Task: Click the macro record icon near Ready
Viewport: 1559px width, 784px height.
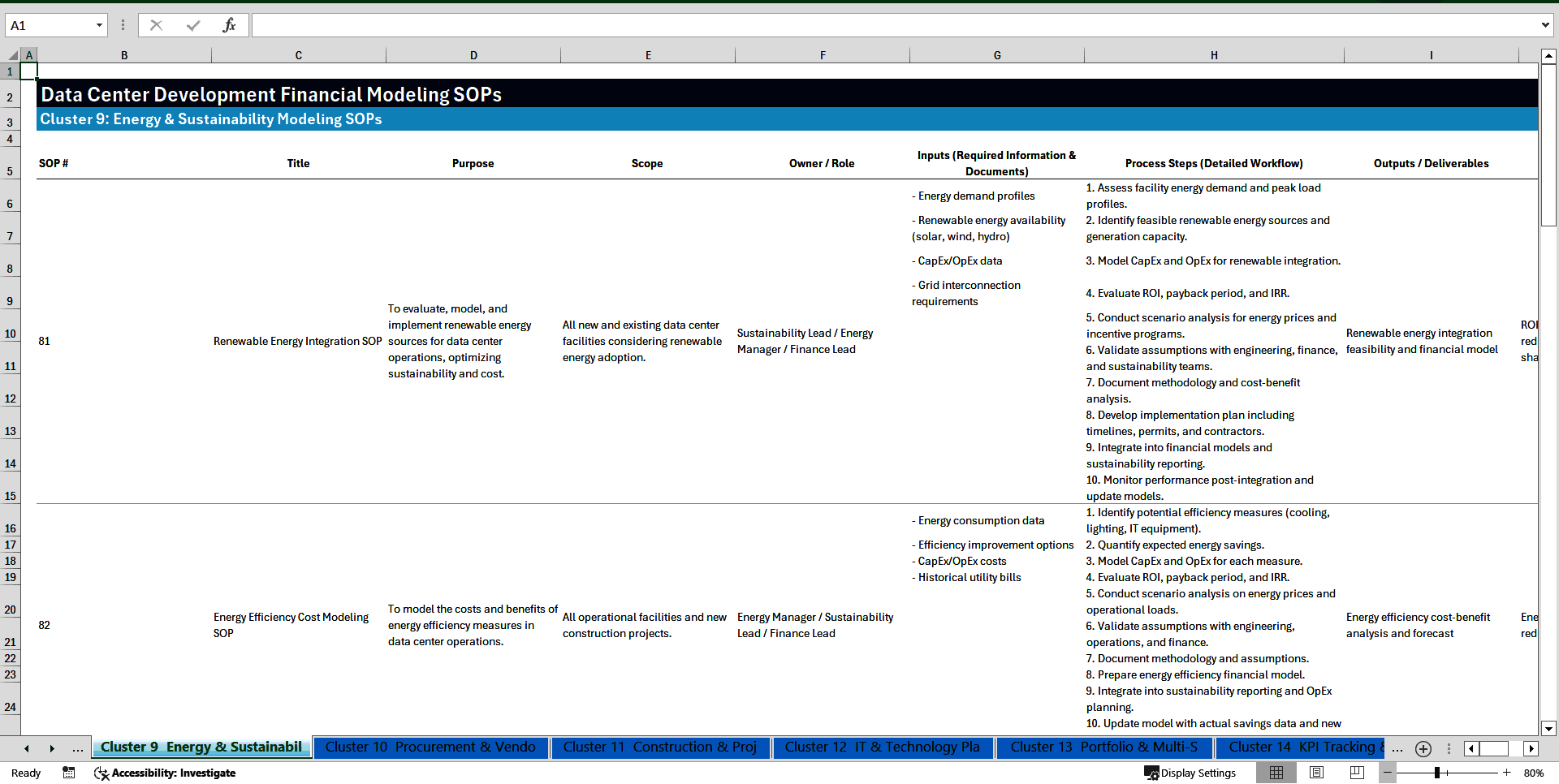Action: pos(69,773)
